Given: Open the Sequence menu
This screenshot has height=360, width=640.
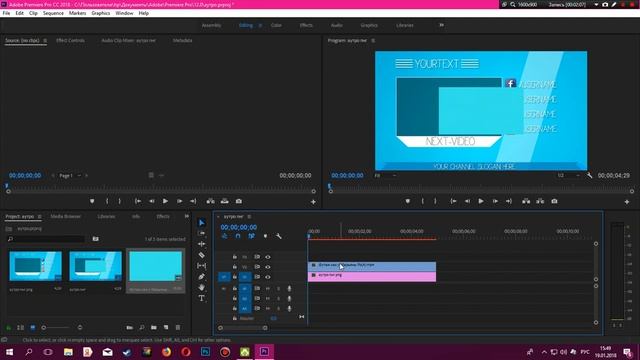Looking at the screenshot, I should 53,13.
